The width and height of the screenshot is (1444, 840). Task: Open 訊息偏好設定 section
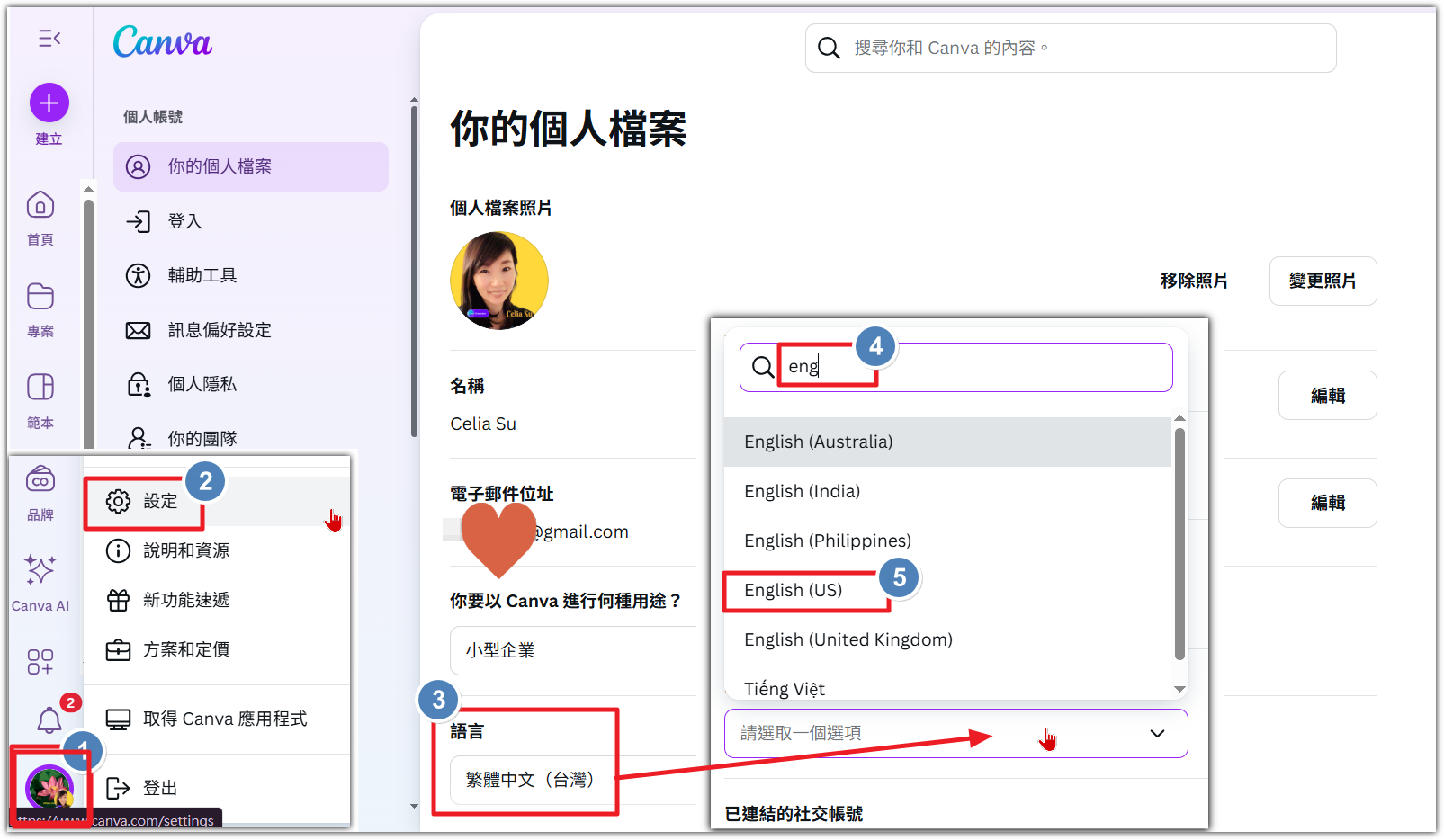tap(251, 330)
